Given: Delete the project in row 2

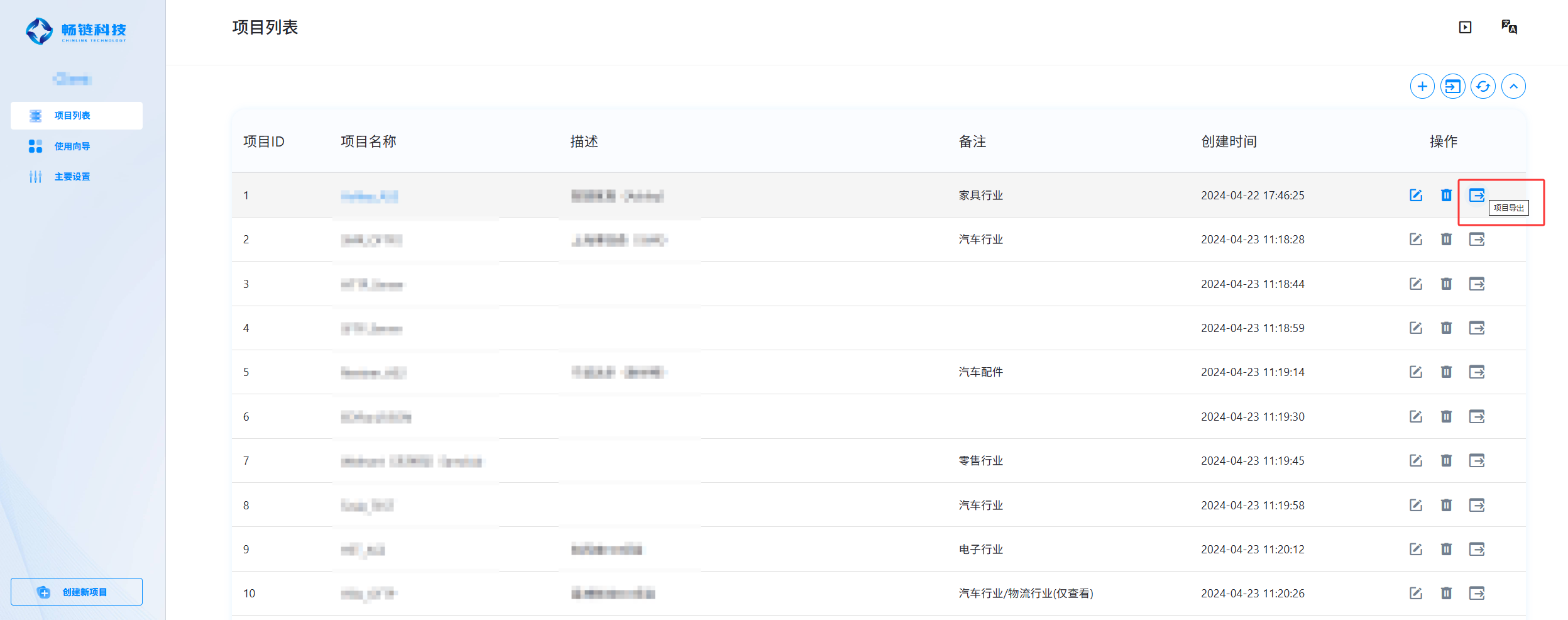Looking at the screenshot, I should click(1446, 240).
